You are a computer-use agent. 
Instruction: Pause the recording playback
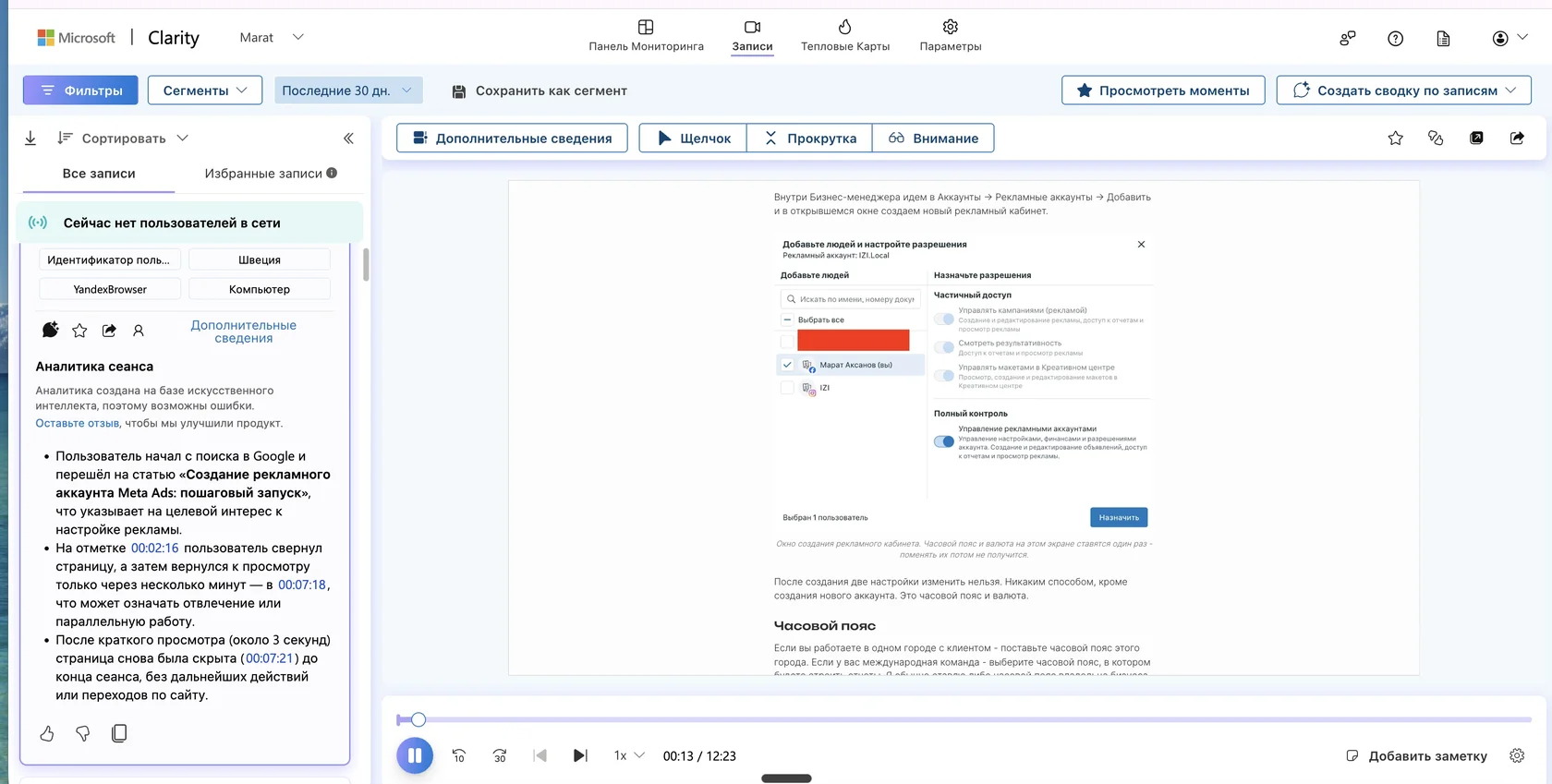click(x=415, y=755)
